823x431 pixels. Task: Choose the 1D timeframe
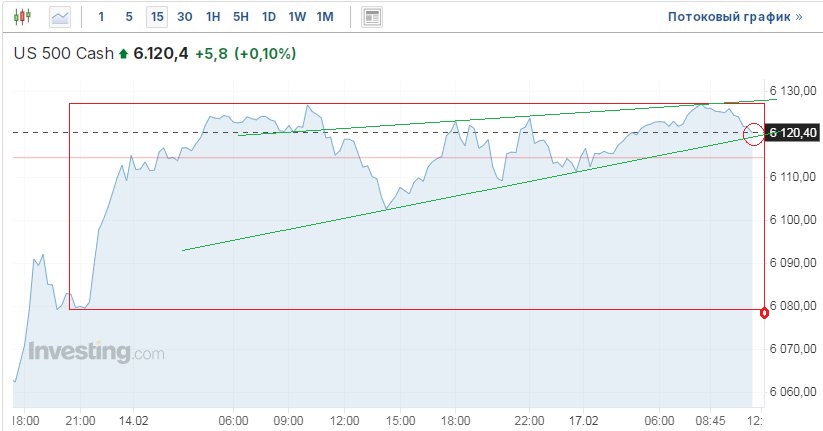[x=269, y=17]
